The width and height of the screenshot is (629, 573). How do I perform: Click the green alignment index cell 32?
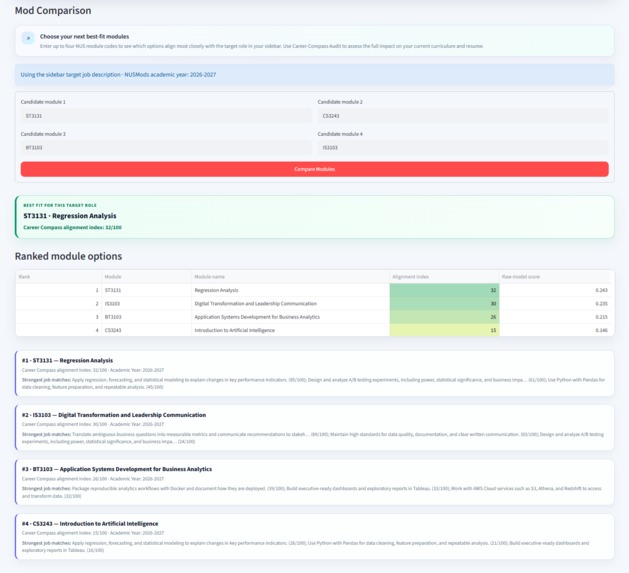coord(444,290)
